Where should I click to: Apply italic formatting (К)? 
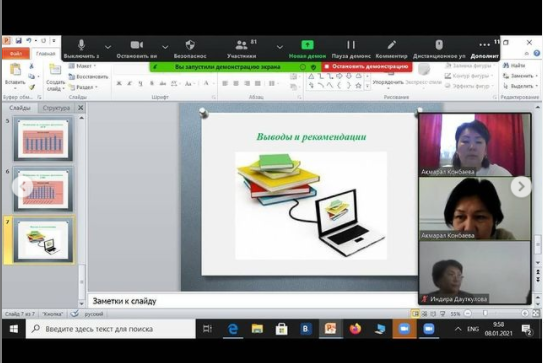pyautogui.click(x=129, y=83)
